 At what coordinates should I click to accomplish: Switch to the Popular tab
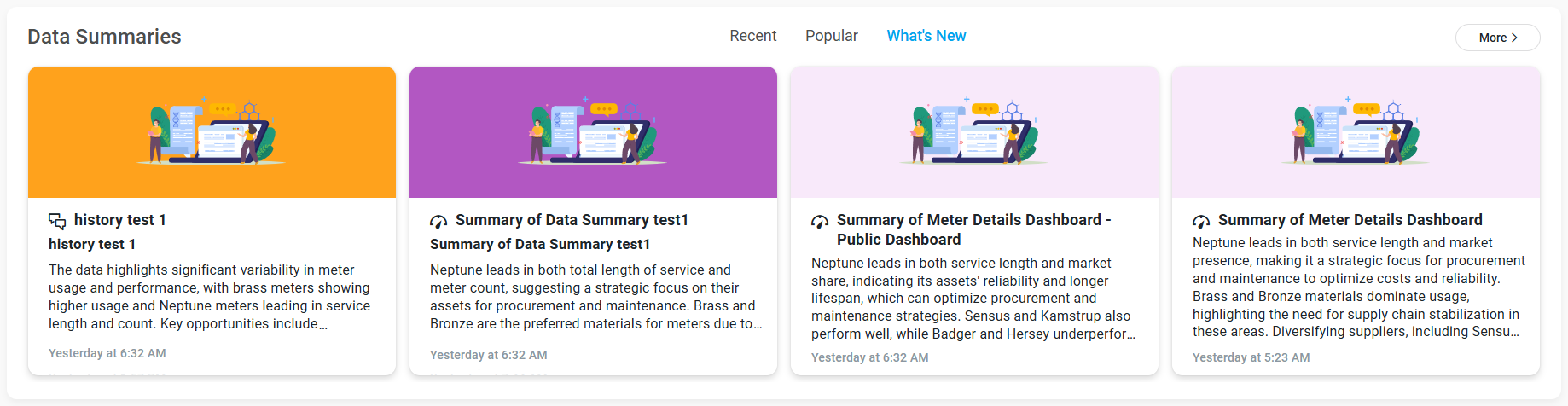click(831, 36)
